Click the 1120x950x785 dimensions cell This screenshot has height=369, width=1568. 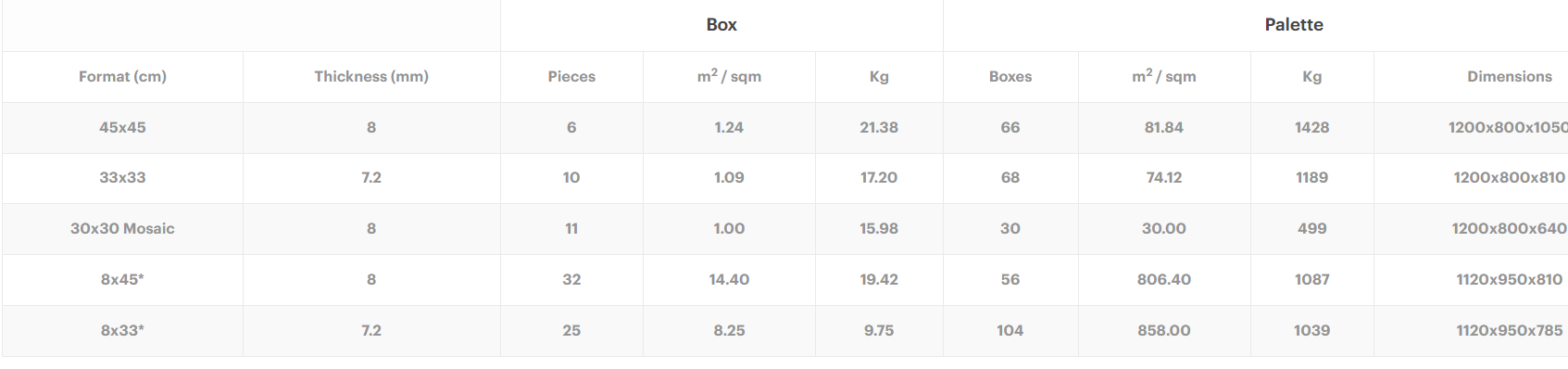(1509, 331)
